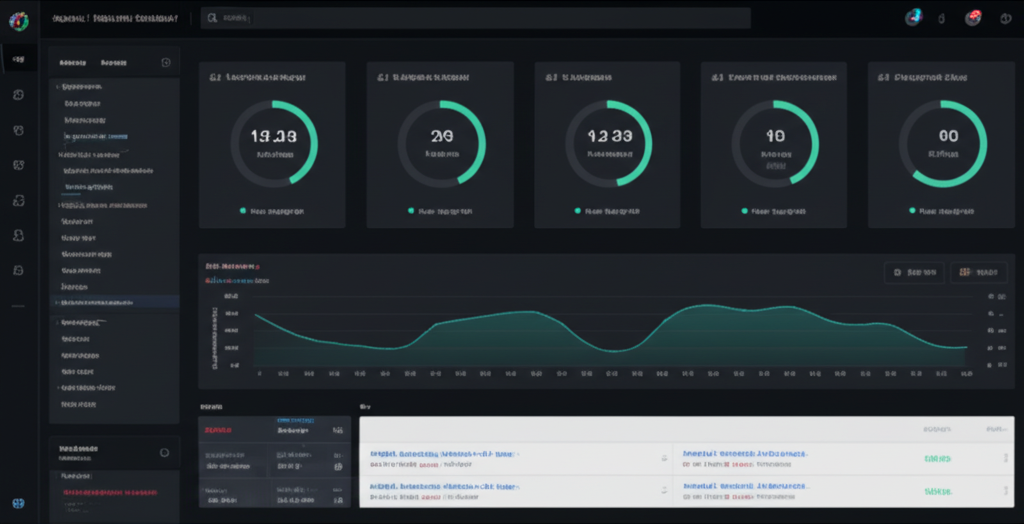Click the small icon between the two avatars
1024x524 pixels.
(x=942, y=19)
